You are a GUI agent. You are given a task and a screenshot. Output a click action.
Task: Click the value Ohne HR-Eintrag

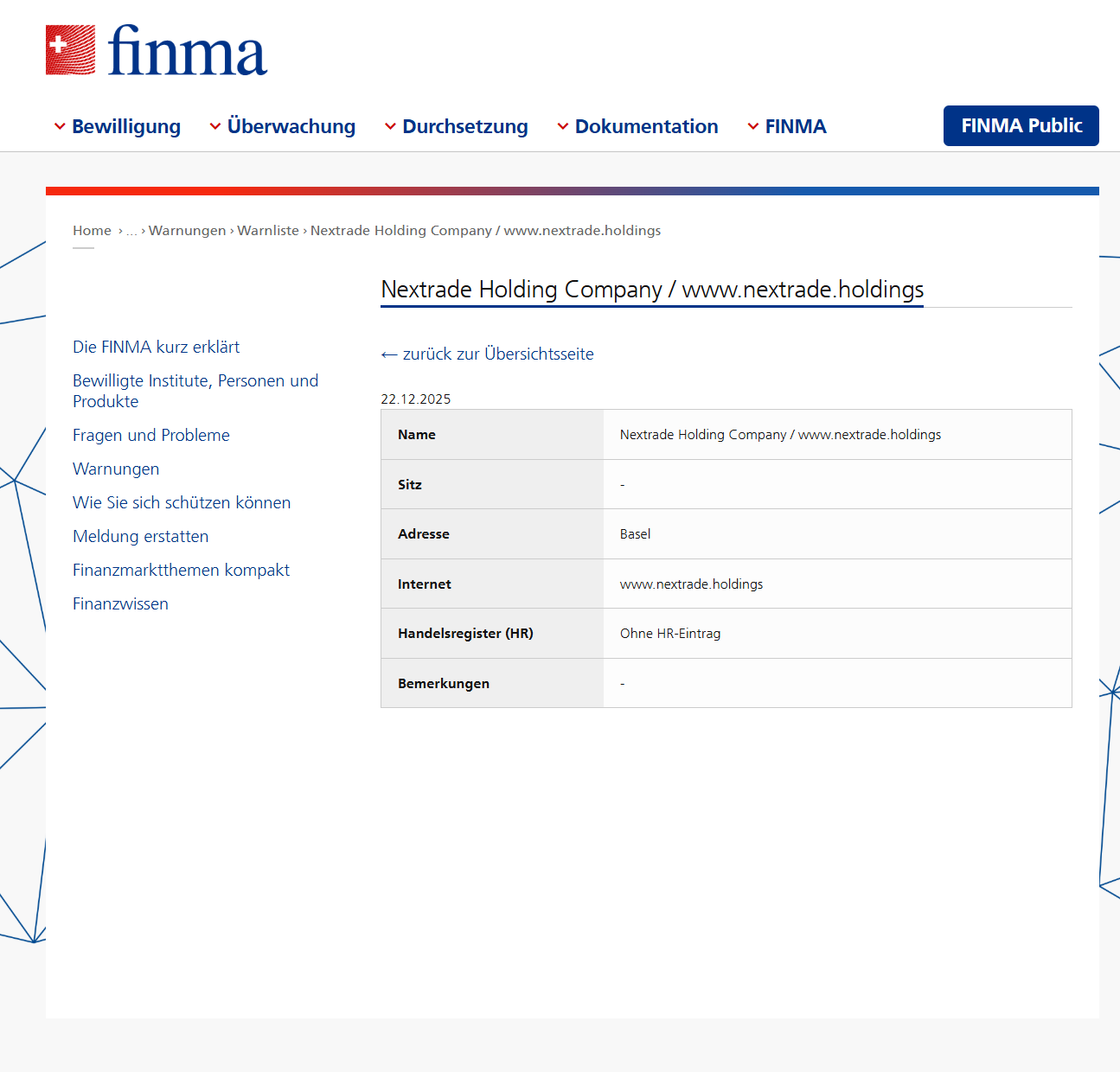pyautogui.click(x=670, y=634)
